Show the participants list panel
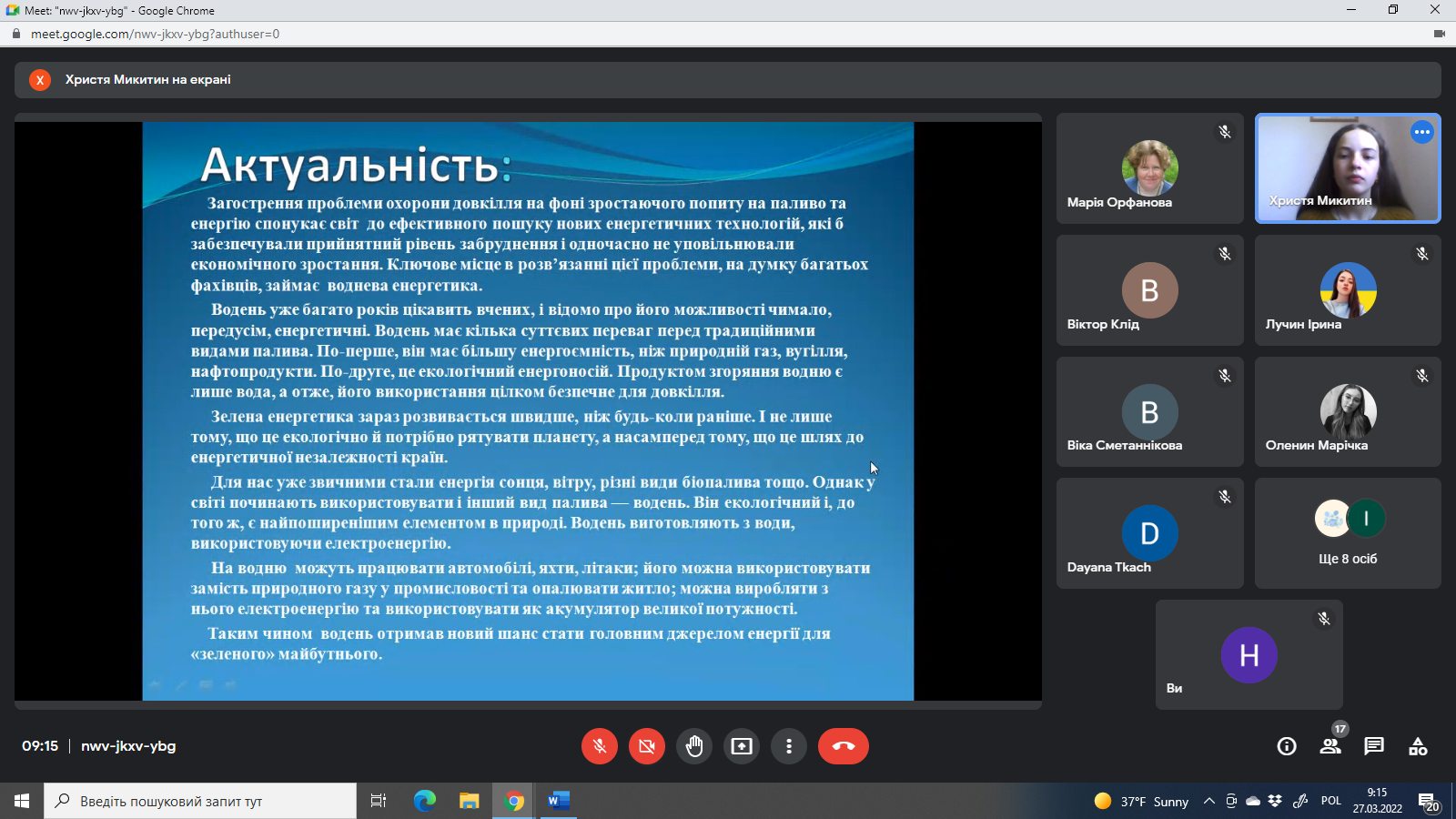Screen dimensions: 1456x819 [x=1330, y=746]
